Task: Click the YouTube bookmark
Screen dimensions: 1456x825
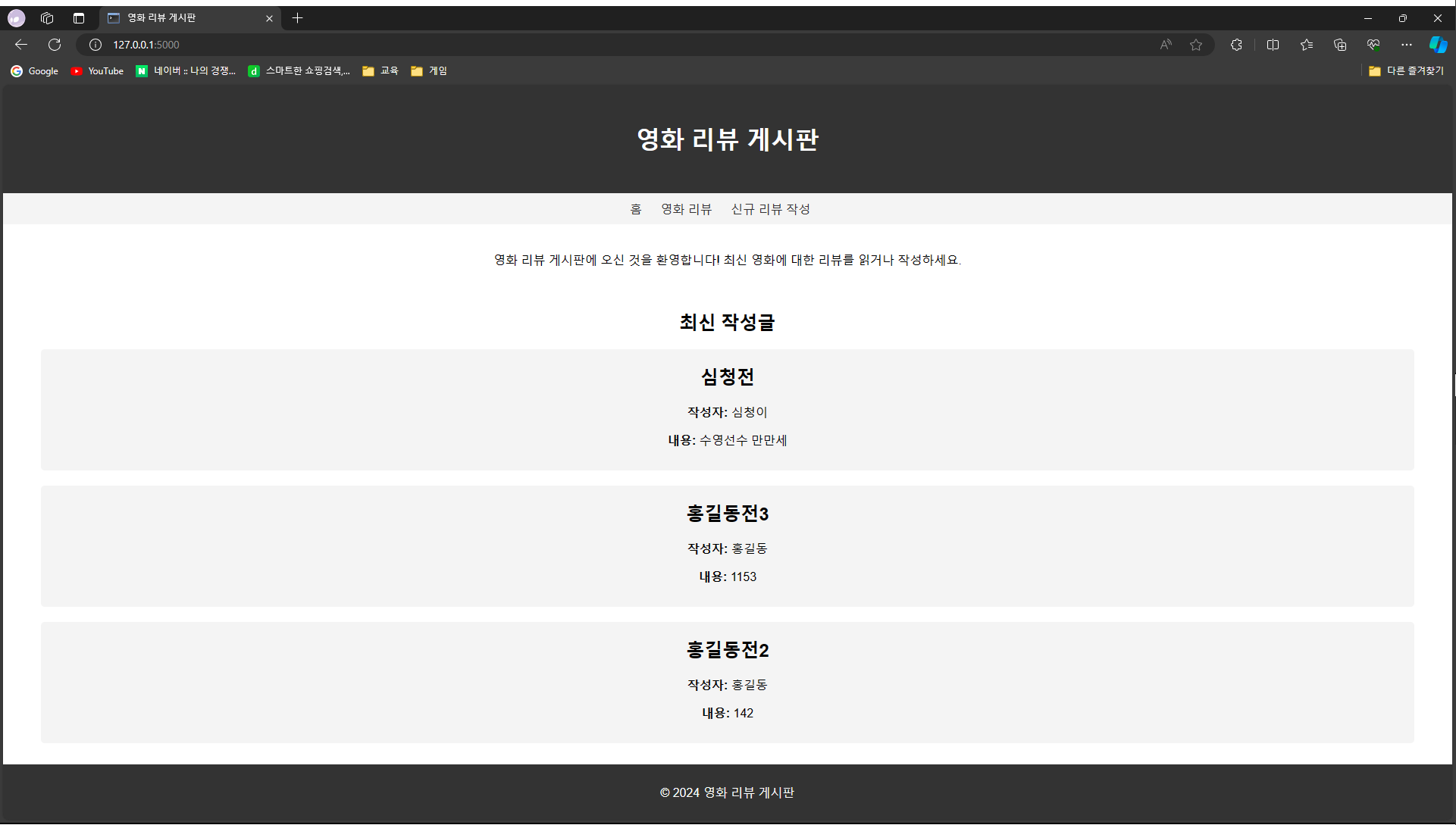Action: [97, 70]
